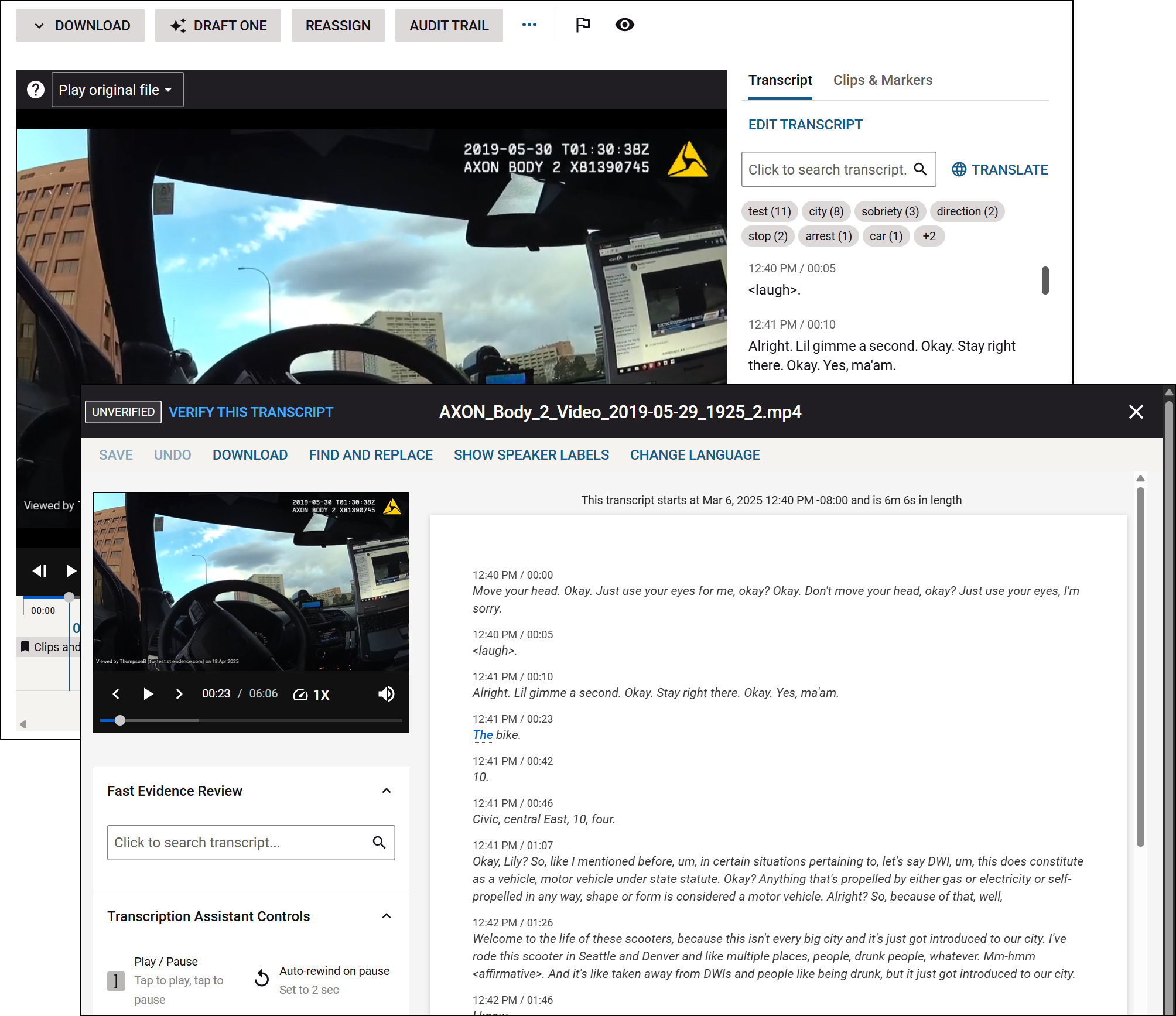Viewport: 1176px width, 1016px height.
Task: Open Play original file dropdown
Action: pos(117,90)
